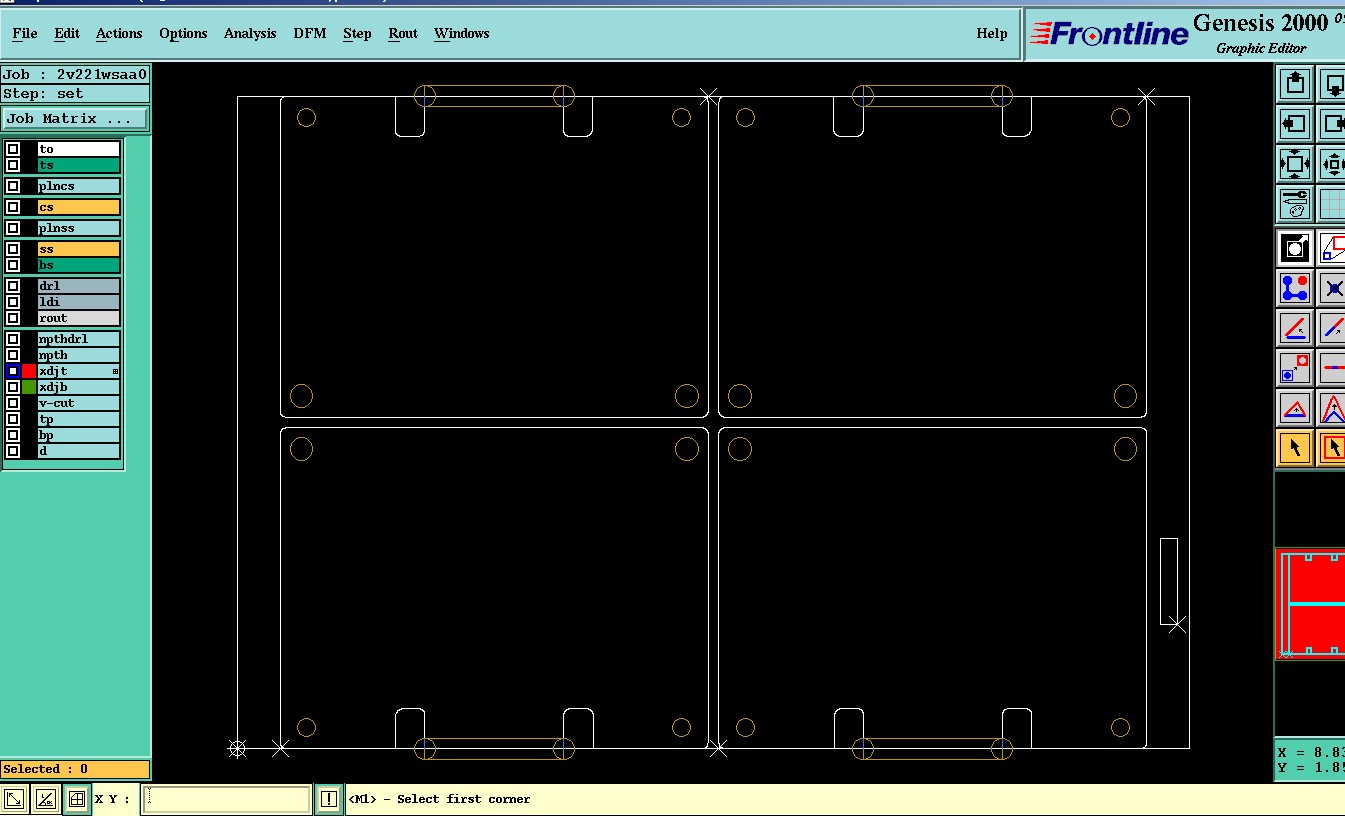Select the 'bs' layer name
The image size is (1345, 816).
pos(79,265)
